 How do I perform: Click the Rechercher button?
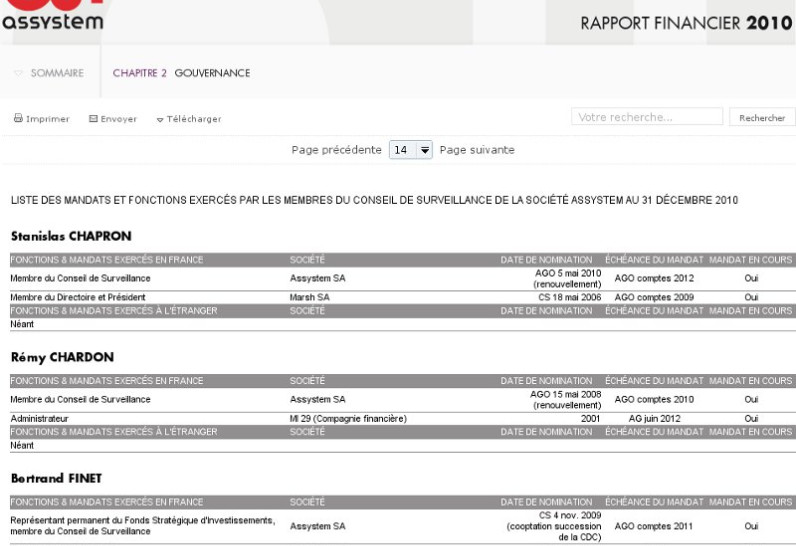point(762,118)
